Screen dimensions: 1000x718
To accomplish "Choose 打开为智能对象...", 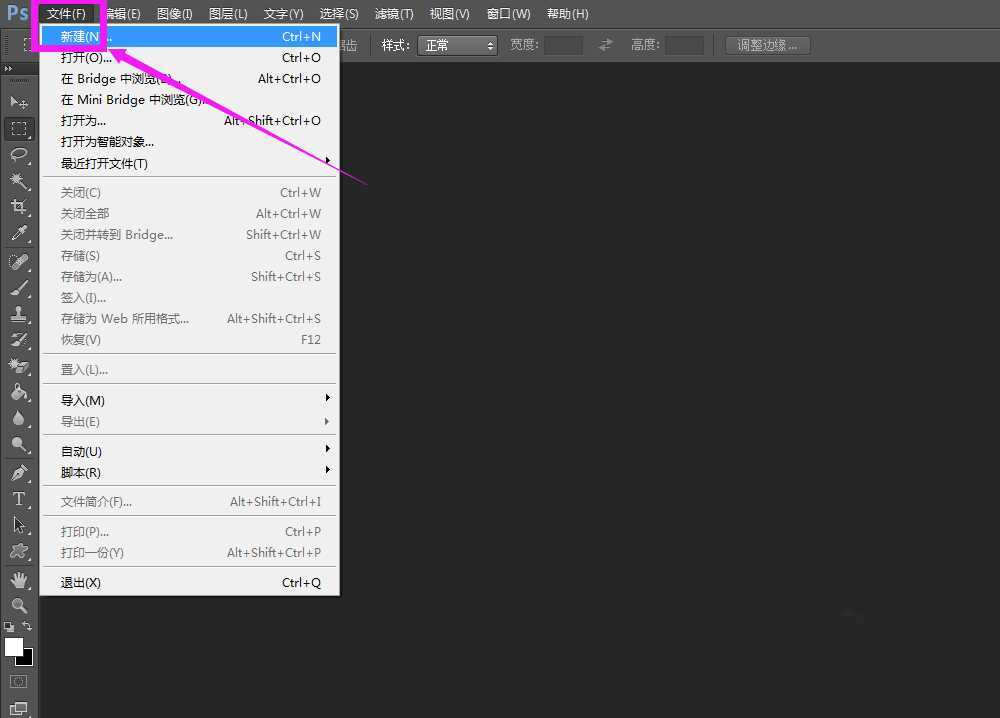I will coord(189,142).
